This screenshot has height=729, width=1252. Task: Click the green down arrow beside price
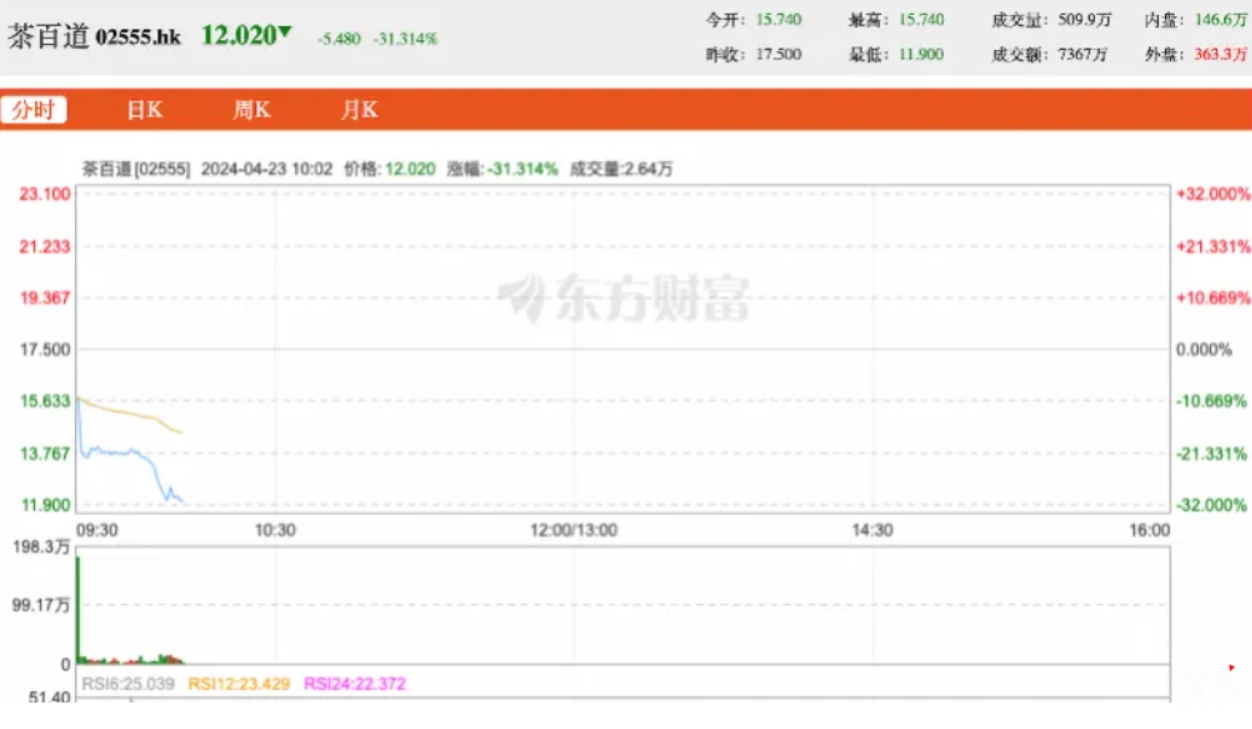(x=285, y=32)
